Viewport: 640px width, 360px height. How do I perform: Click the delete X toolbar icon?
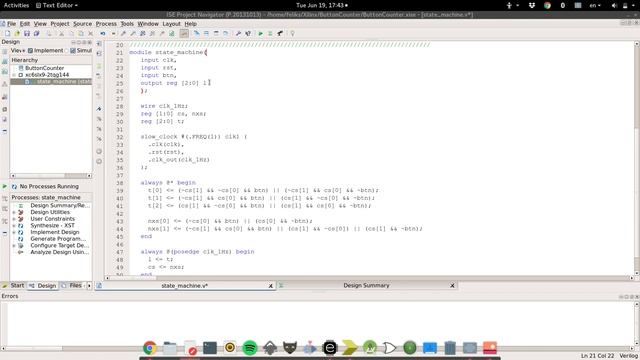(91, 33)
